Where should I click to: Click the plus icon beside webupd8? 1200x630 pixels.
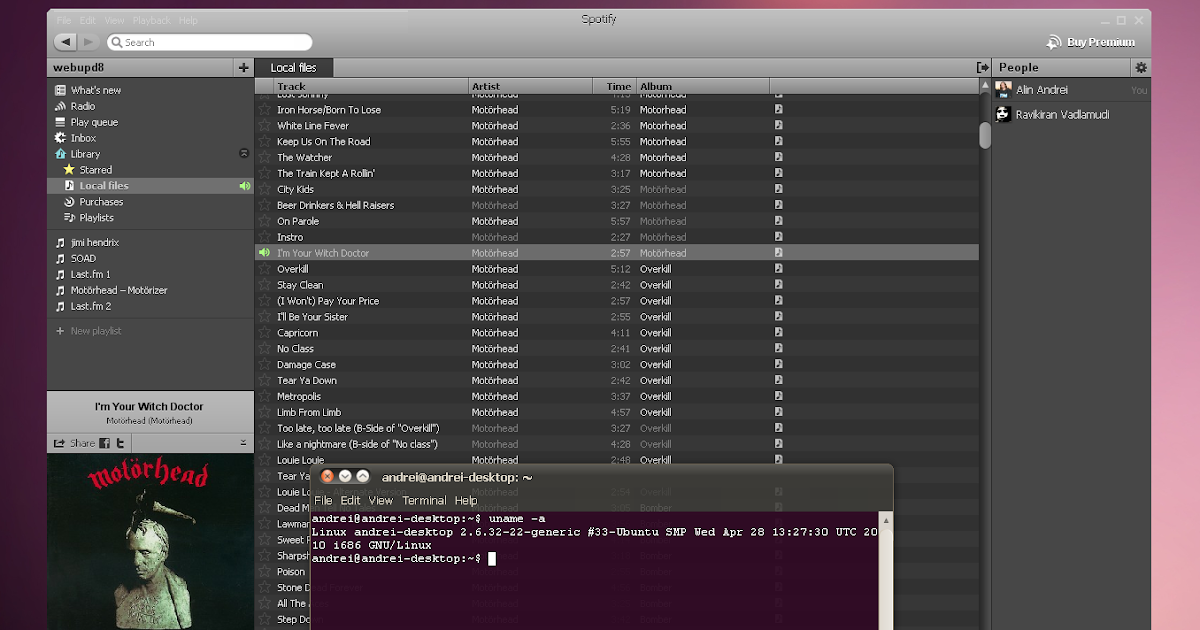point(243,68)
